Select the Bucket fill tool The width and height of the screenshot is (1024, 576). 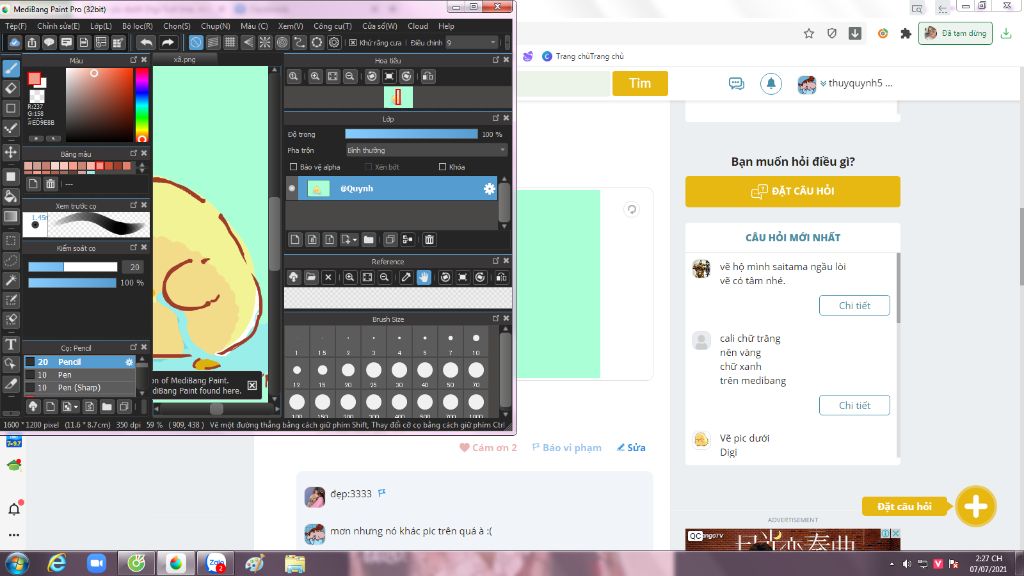click(x=11, y=196)
